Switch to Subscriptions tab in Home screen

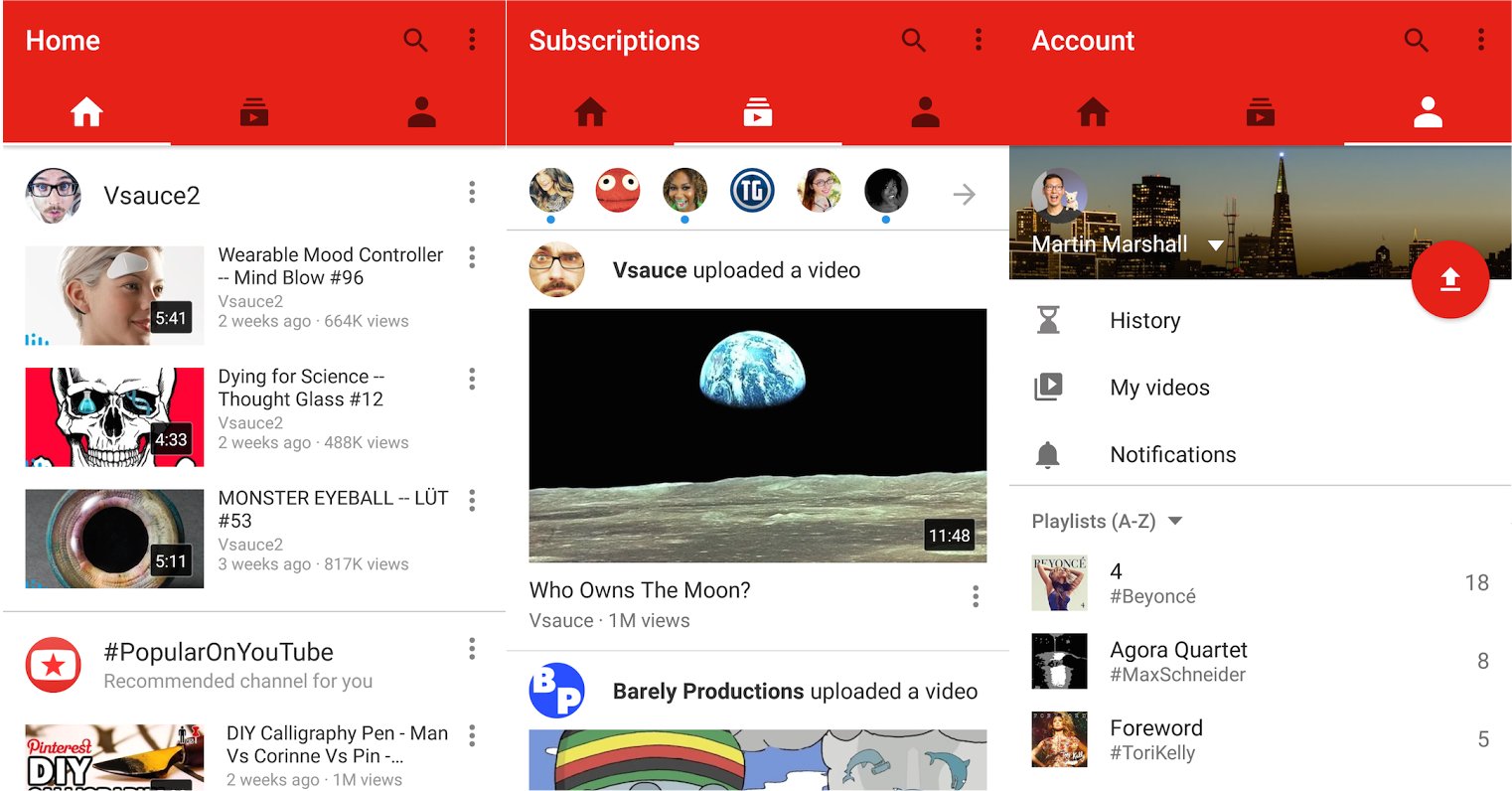tap(254, 113)
